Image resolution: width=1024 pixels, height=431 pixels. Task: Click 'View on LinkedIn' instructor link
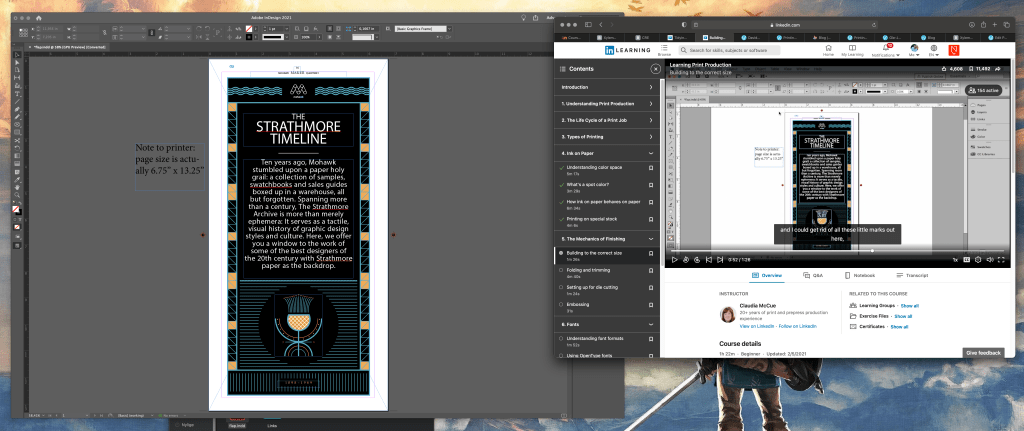(x=761, y=326)
